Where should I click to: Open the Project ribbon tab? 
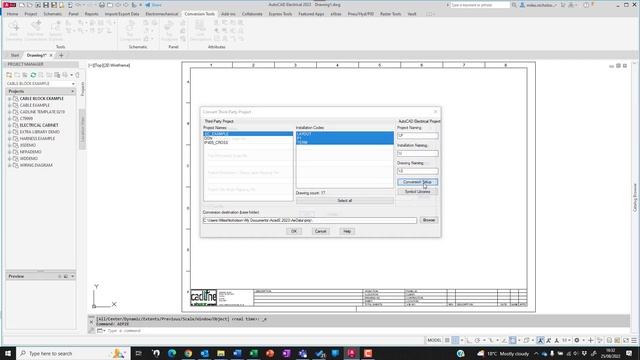click(x=31, y=14)
